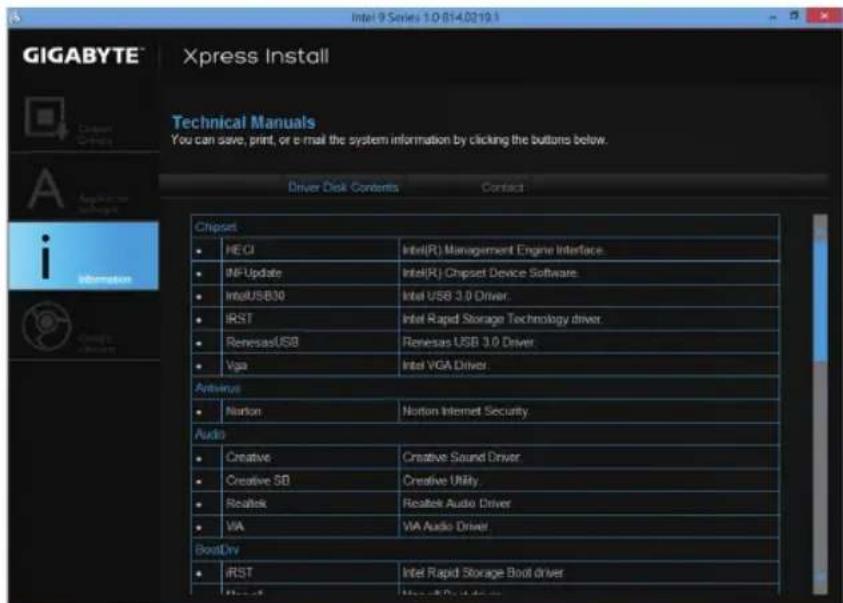Click Creative Utility description
This screenshot has height=603, width=843.
[440, 481]
